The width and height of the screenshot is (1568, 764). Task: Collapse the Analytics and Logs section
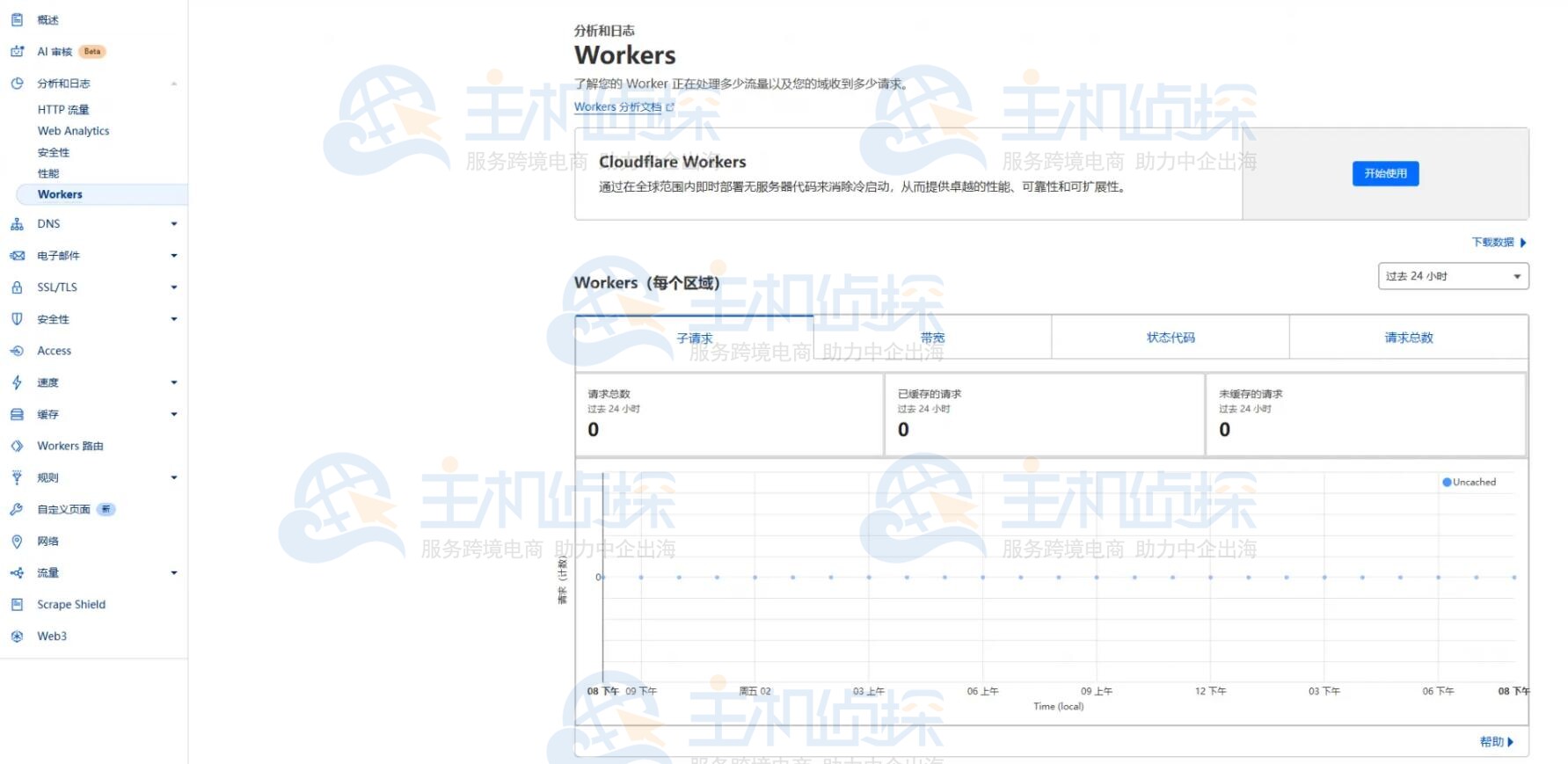coord(174,84)
